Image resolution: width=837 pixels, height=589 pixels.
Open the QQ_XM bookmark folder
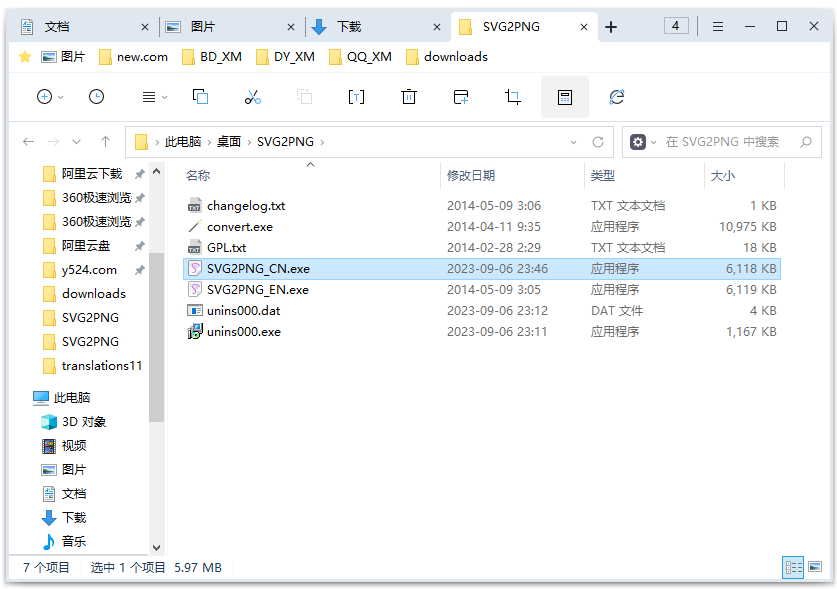pyautogui.click(x=360, y=57)
